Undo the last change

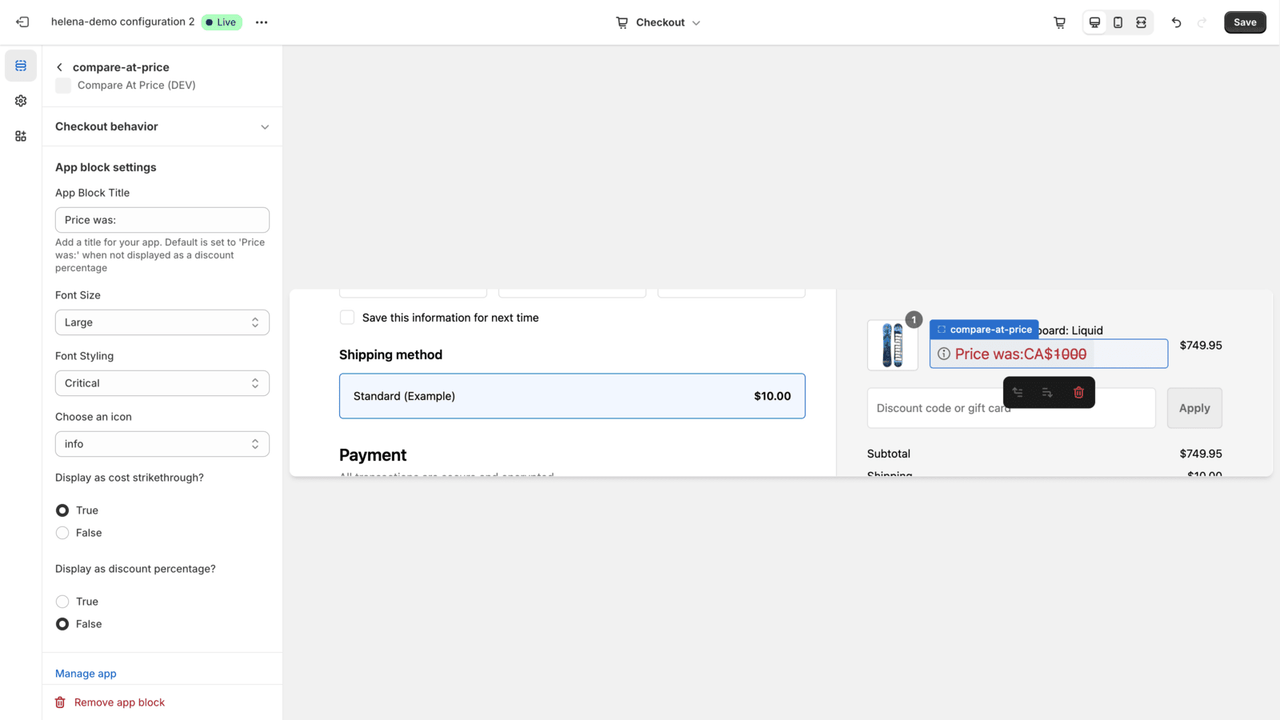click(x=1177, y=22)
